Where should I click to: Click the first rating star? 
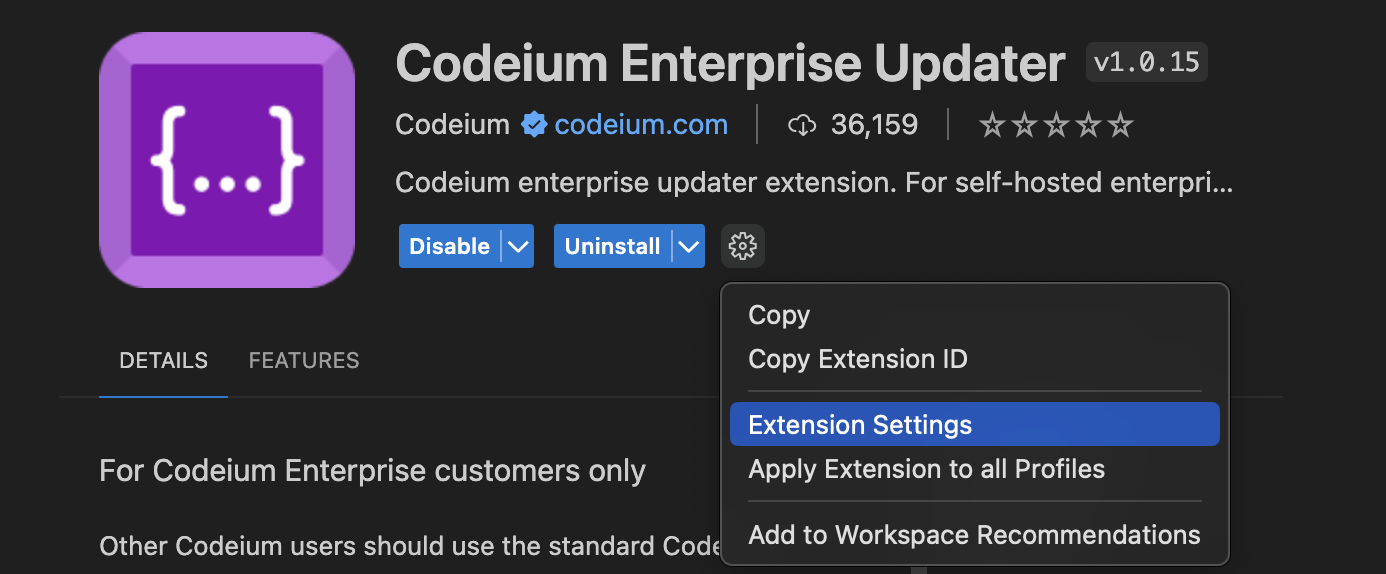tap(991, 125)
